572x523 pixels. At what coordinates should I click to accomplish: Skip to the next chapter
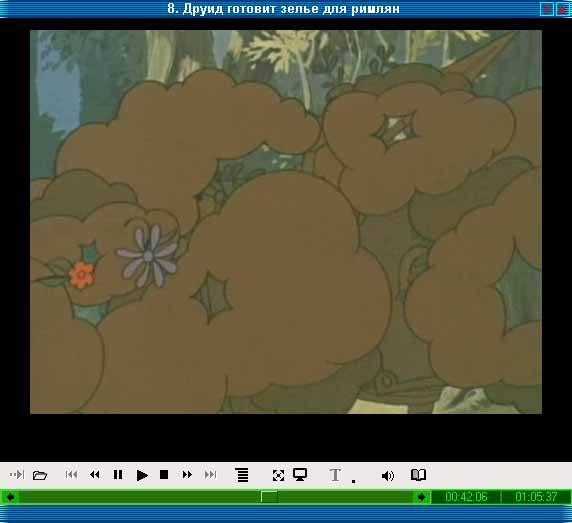pos(210,474)
